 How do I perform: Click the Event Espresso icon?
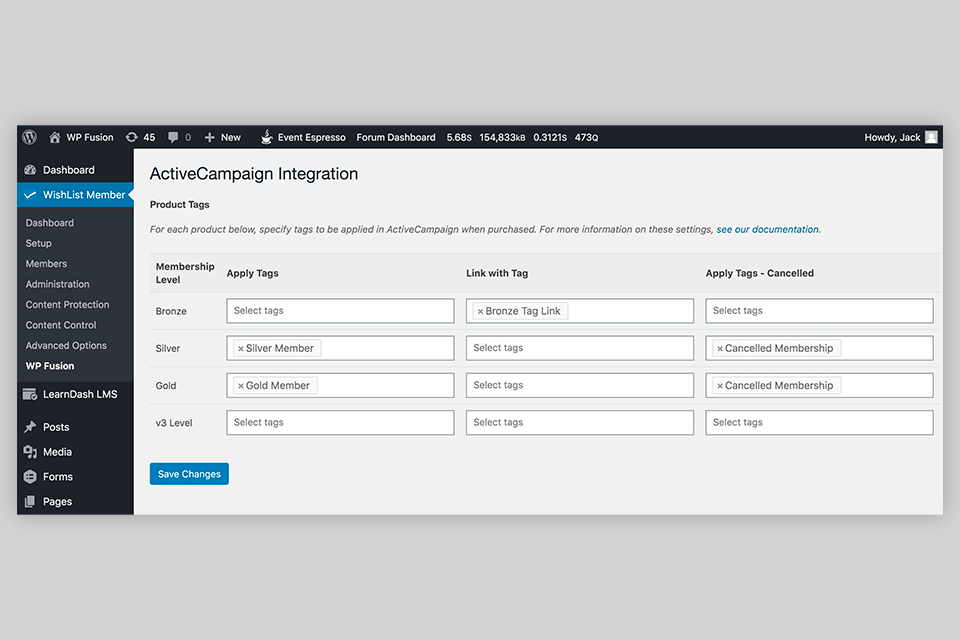click(267, 137)
